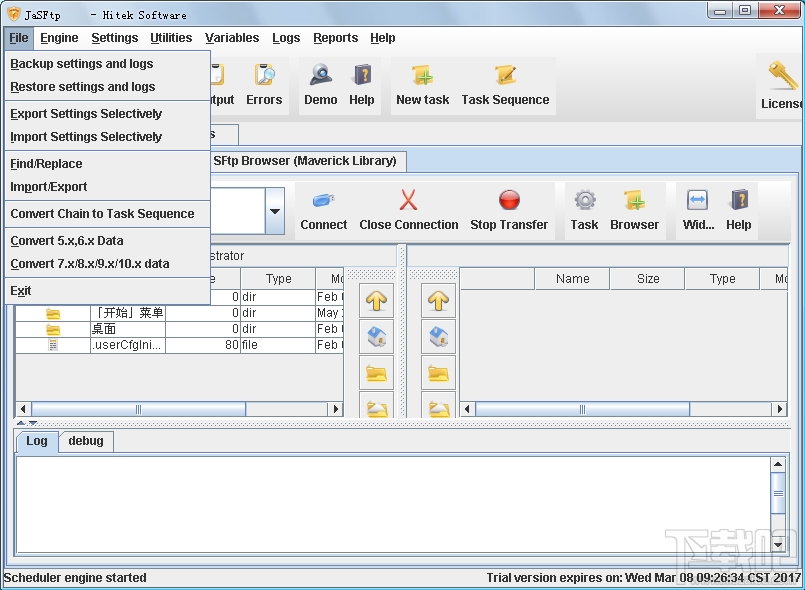Choose Backup settings and logs
Viewport: 805px width, 590px height.
point(107,64)
